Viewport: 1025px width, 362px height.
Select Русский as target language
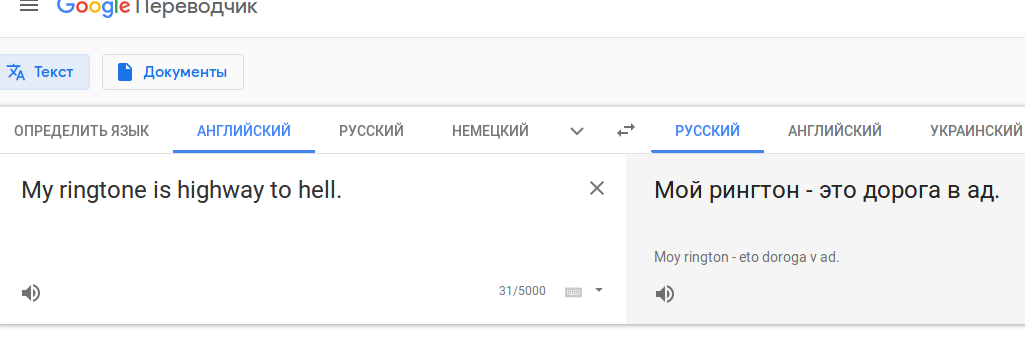coord(707,131)
